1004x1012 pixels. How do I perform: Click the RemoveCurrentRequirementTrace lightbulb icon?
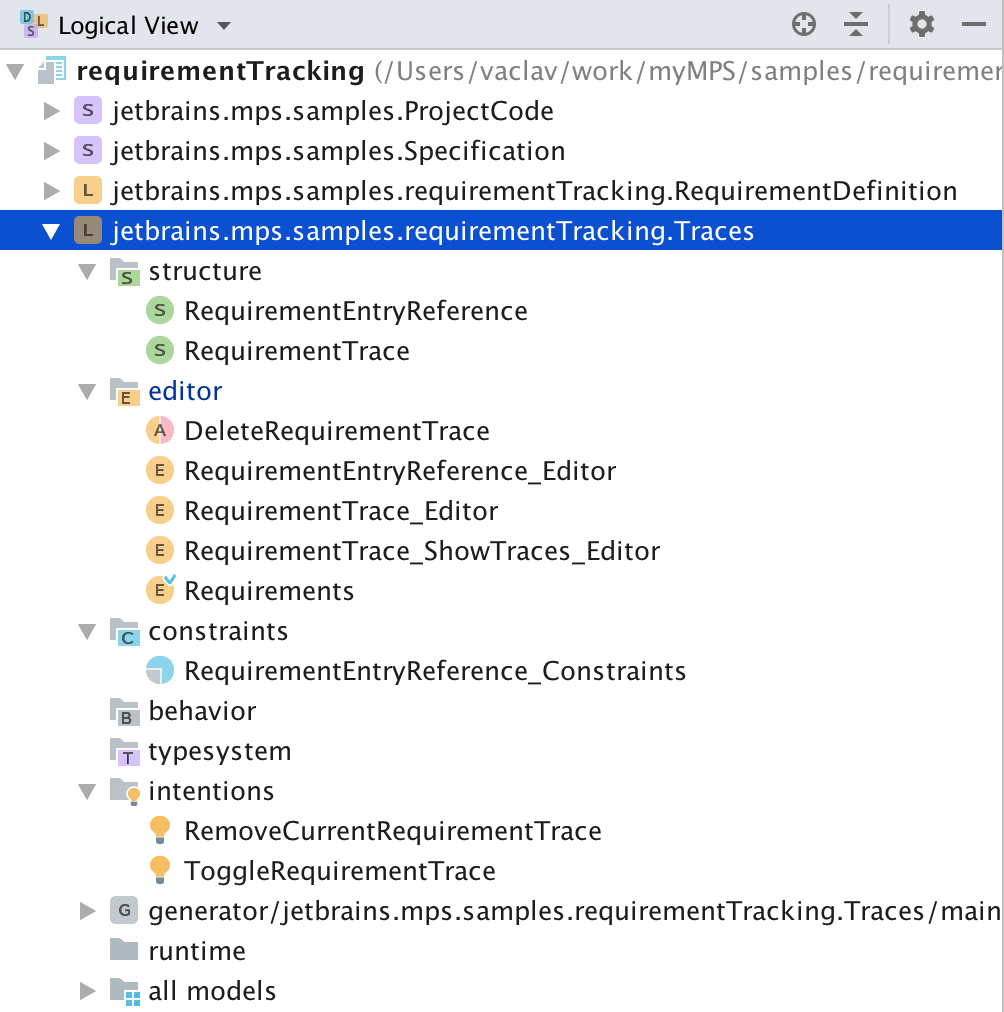[159, 831]
